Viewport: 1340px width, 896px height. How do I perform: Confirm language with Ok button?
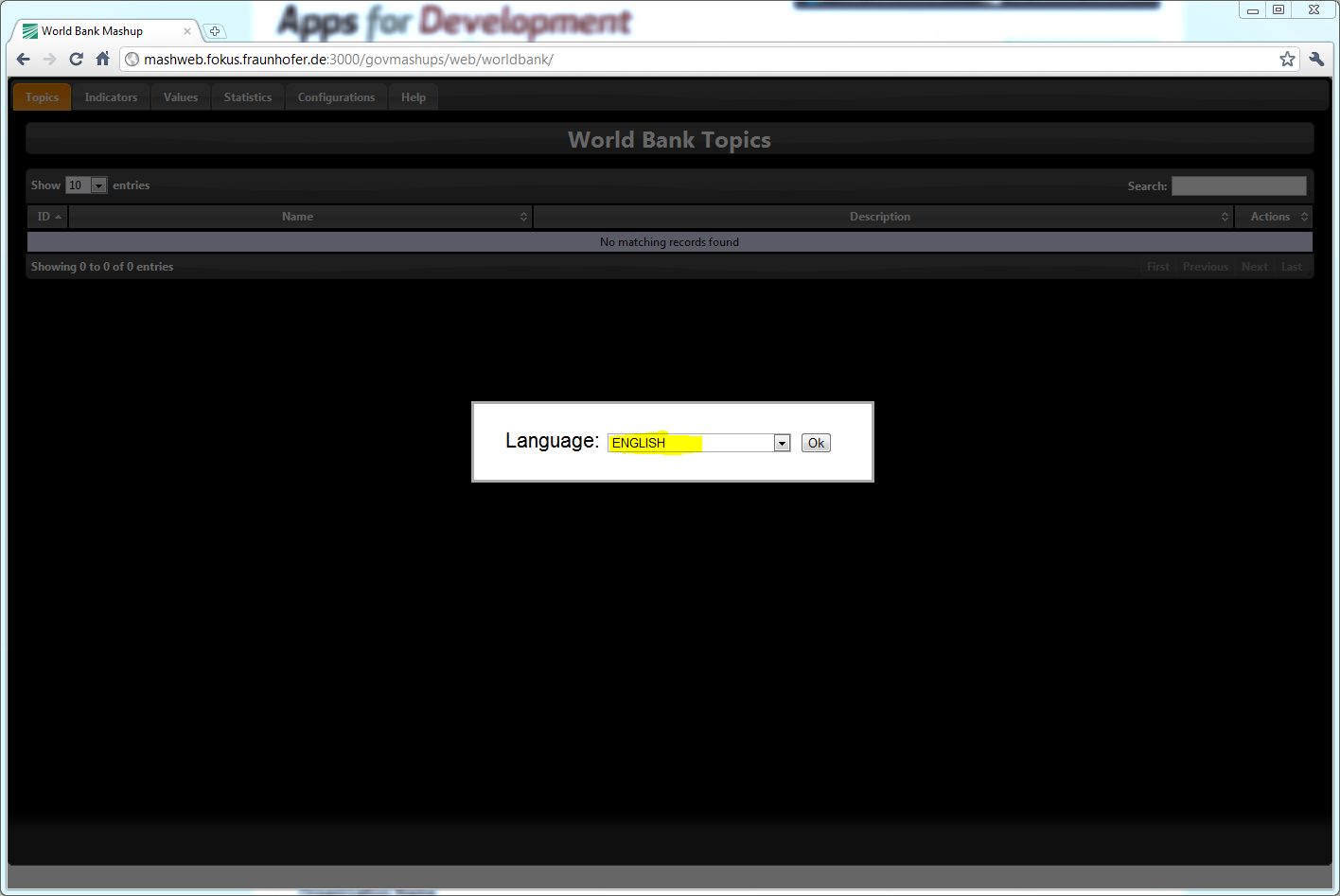[816, 443]
